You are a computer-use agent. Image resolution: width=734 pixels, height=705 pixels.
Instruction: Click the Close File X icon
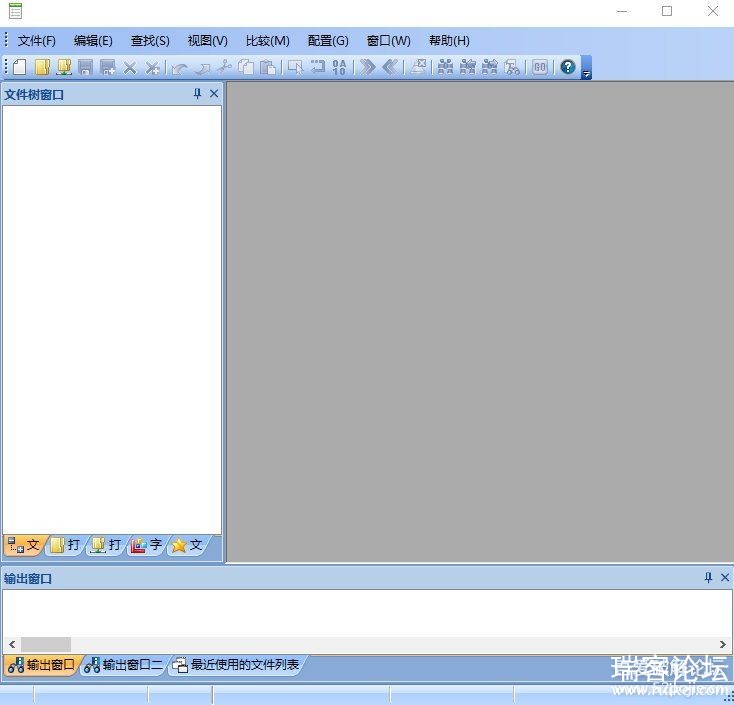point(130,68)
